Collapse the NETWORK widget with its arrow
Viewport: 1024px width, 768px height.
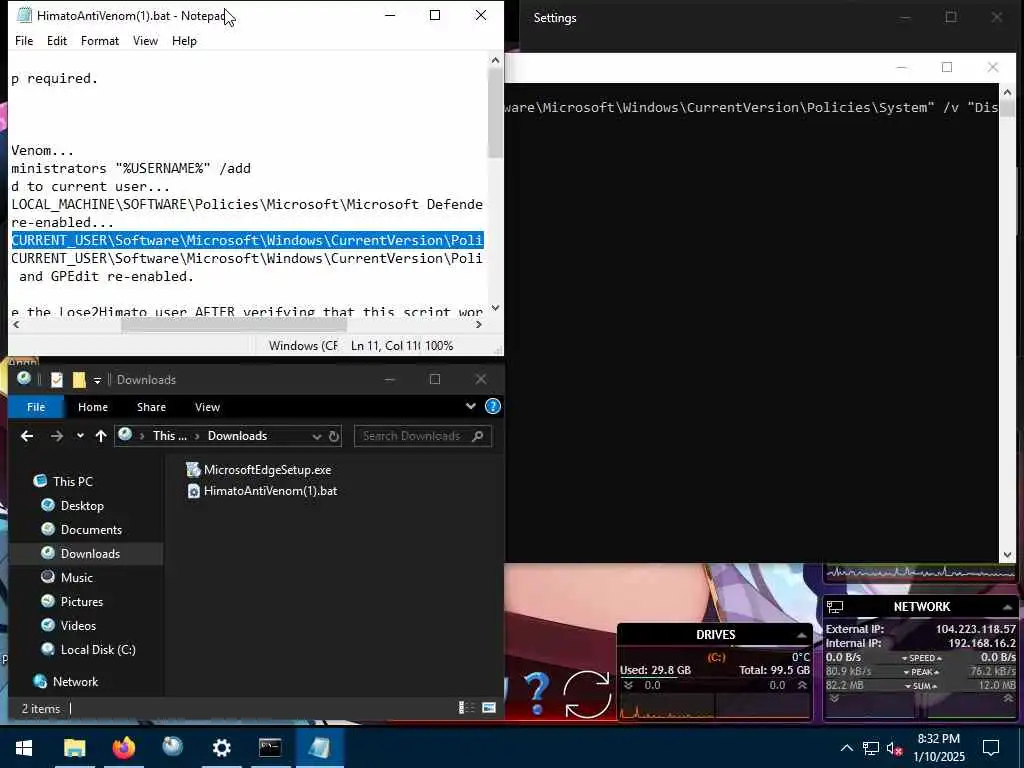pyautogui.click(x=1007, y=607)
